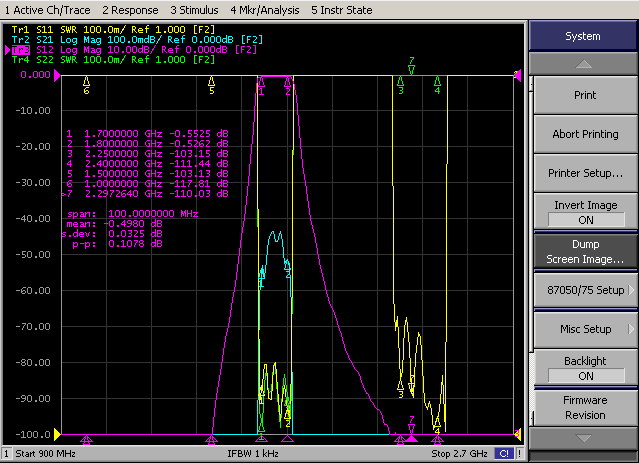The image size is (639, 463).
Task: Click marker 7 readout 2.2972640 GHz
Action: coord(145,194)
